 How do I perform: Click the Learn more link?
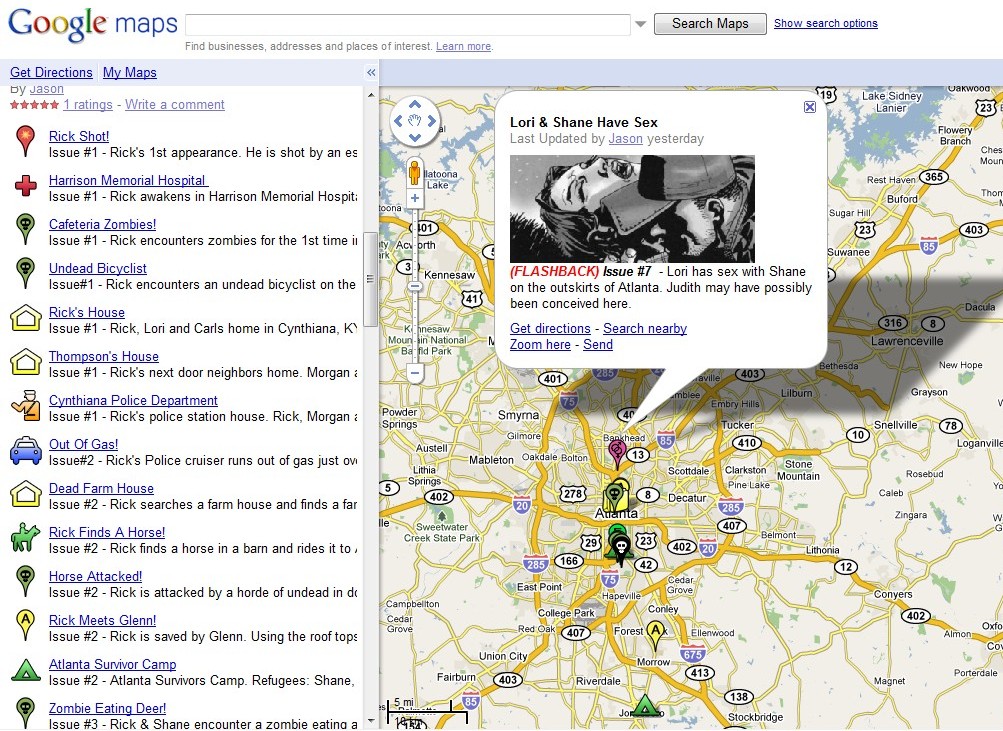point(463,46)
